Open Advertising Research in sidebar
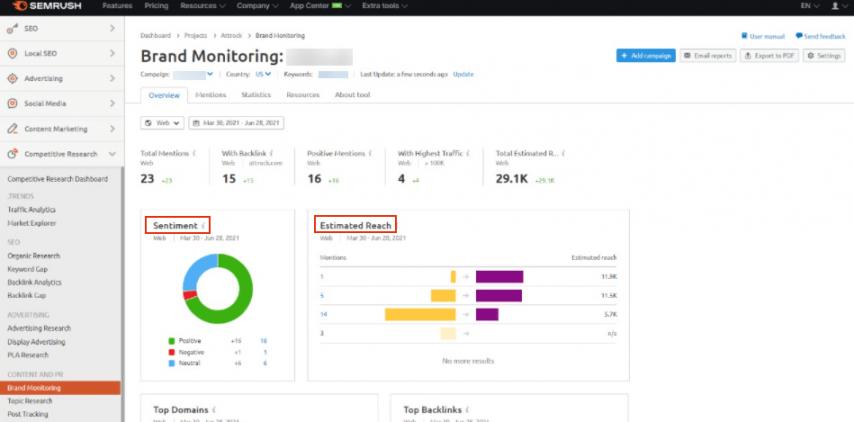 pos(39,328)
